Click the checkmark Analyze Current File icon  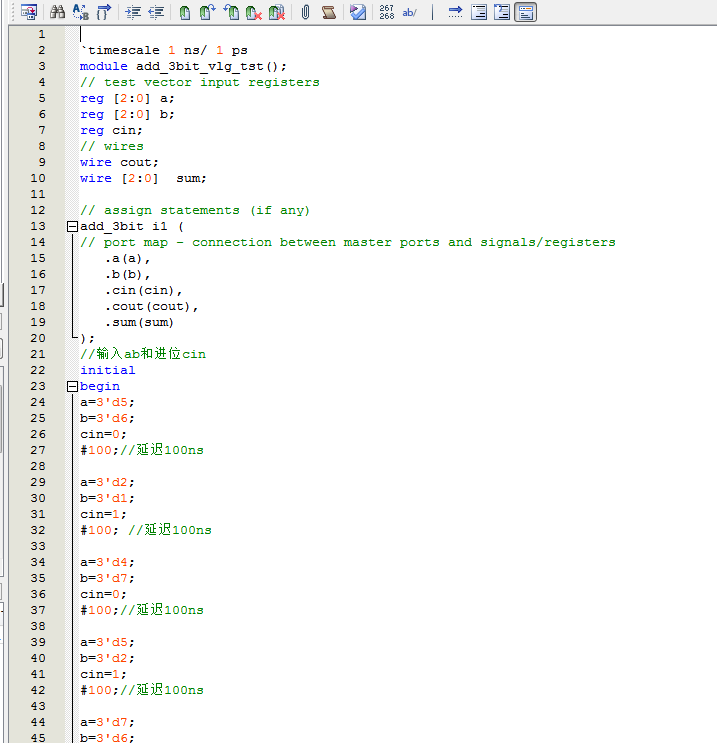pos(357,12)
